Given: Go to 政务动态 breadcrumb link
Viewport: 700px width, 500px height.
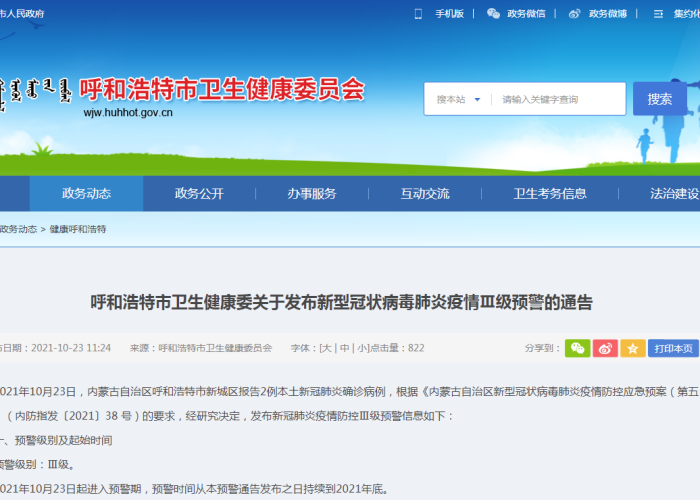Looking at the screenshot, I should pos(18,229).
